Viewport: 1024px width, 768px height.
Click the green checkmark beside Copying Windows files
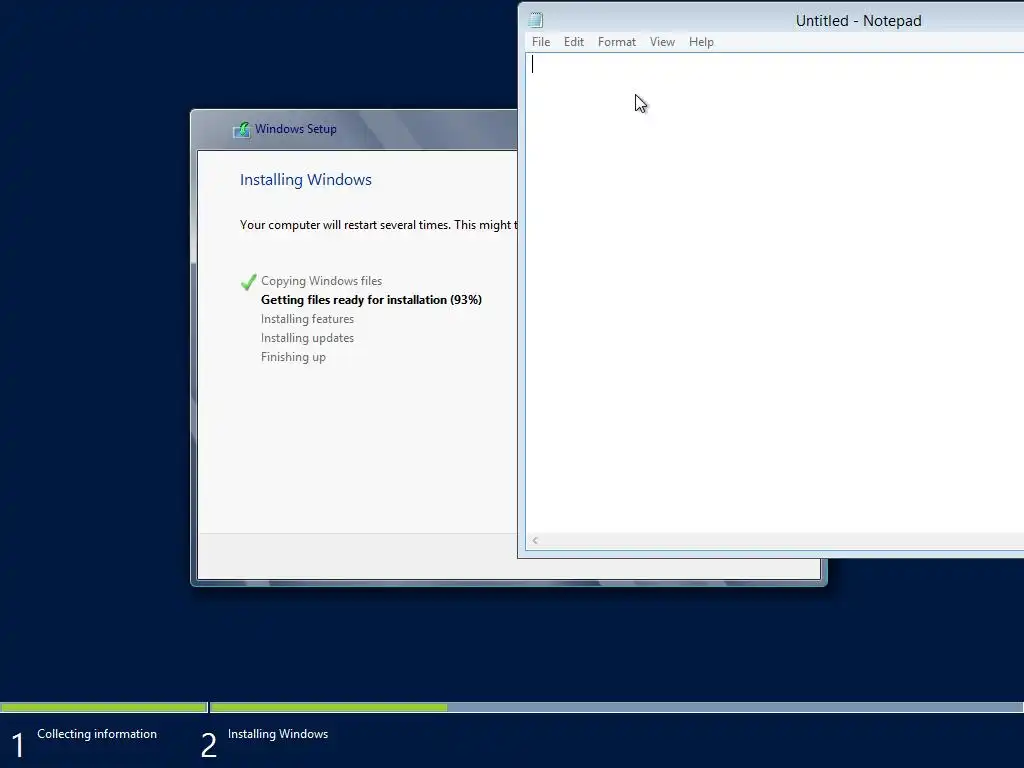tap(248, 281)
